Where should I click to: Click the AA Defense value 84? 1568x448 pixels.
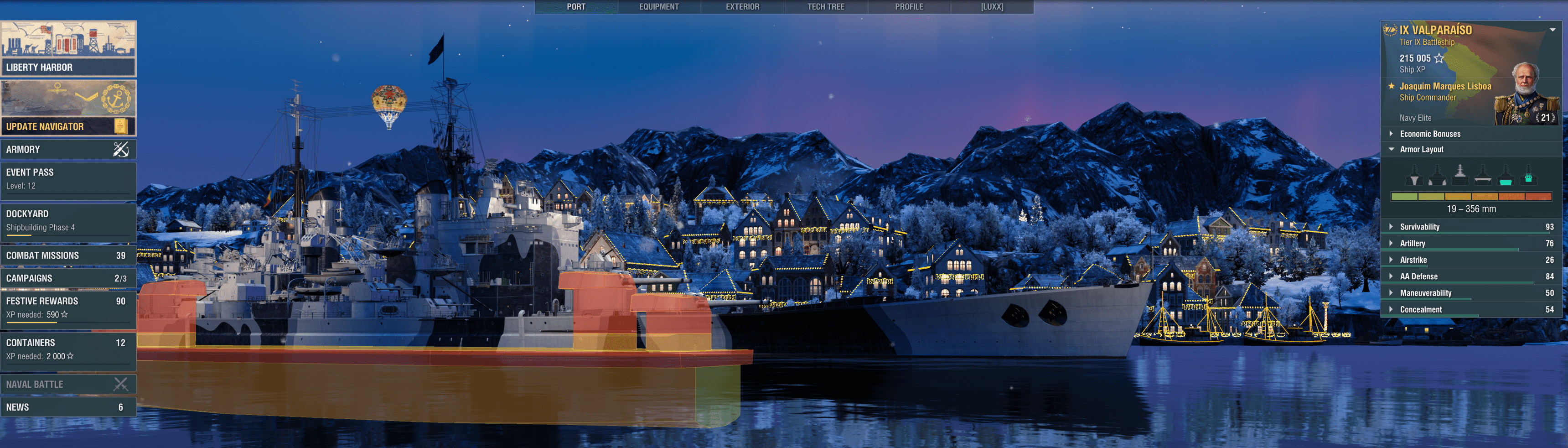pyautogui.click(x=1549, y=276)
